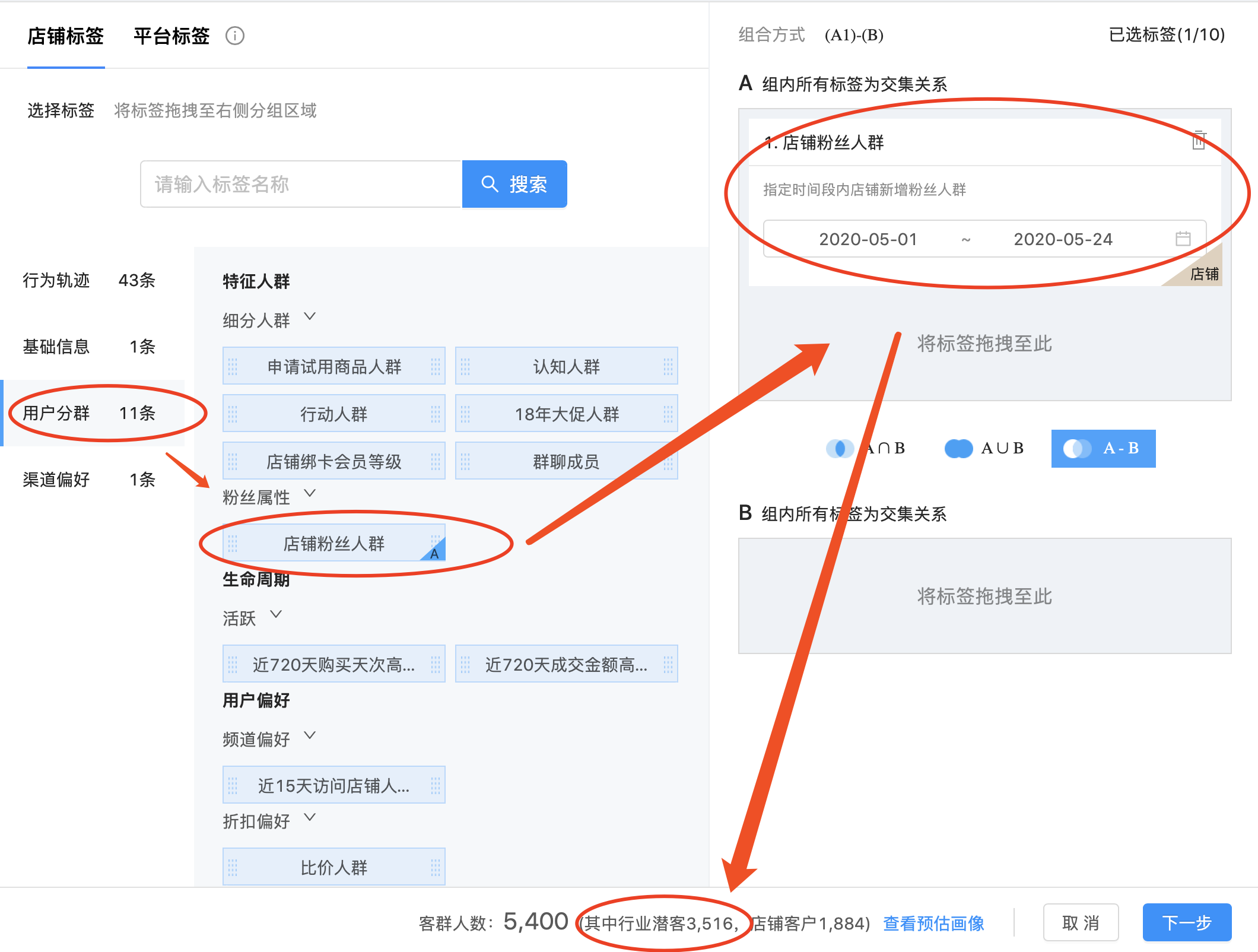This screenshot has height=952, width=1258.
Task: Click the info icon beside 平台标签
Action: 235,36
